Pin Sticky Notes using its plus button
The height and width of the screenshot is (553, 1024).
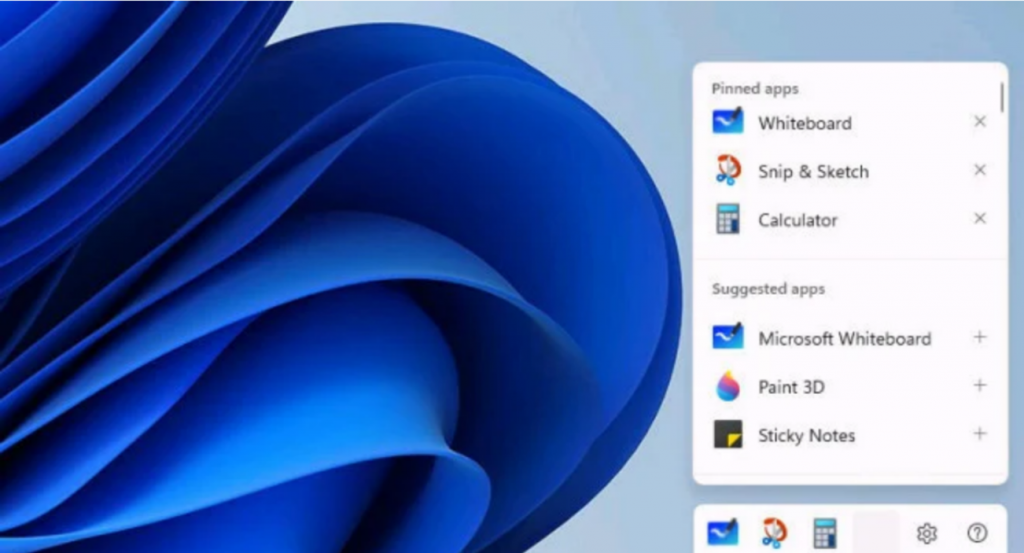point(980,434)
